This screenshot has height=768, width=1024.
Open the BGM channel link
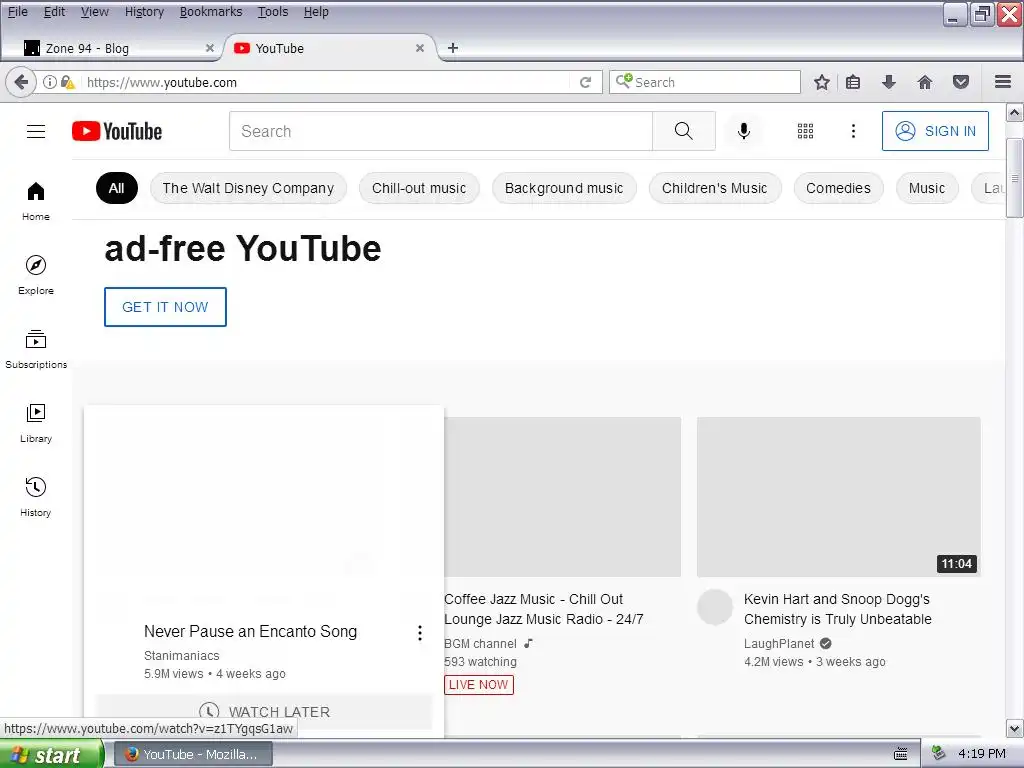click(480, 643)
